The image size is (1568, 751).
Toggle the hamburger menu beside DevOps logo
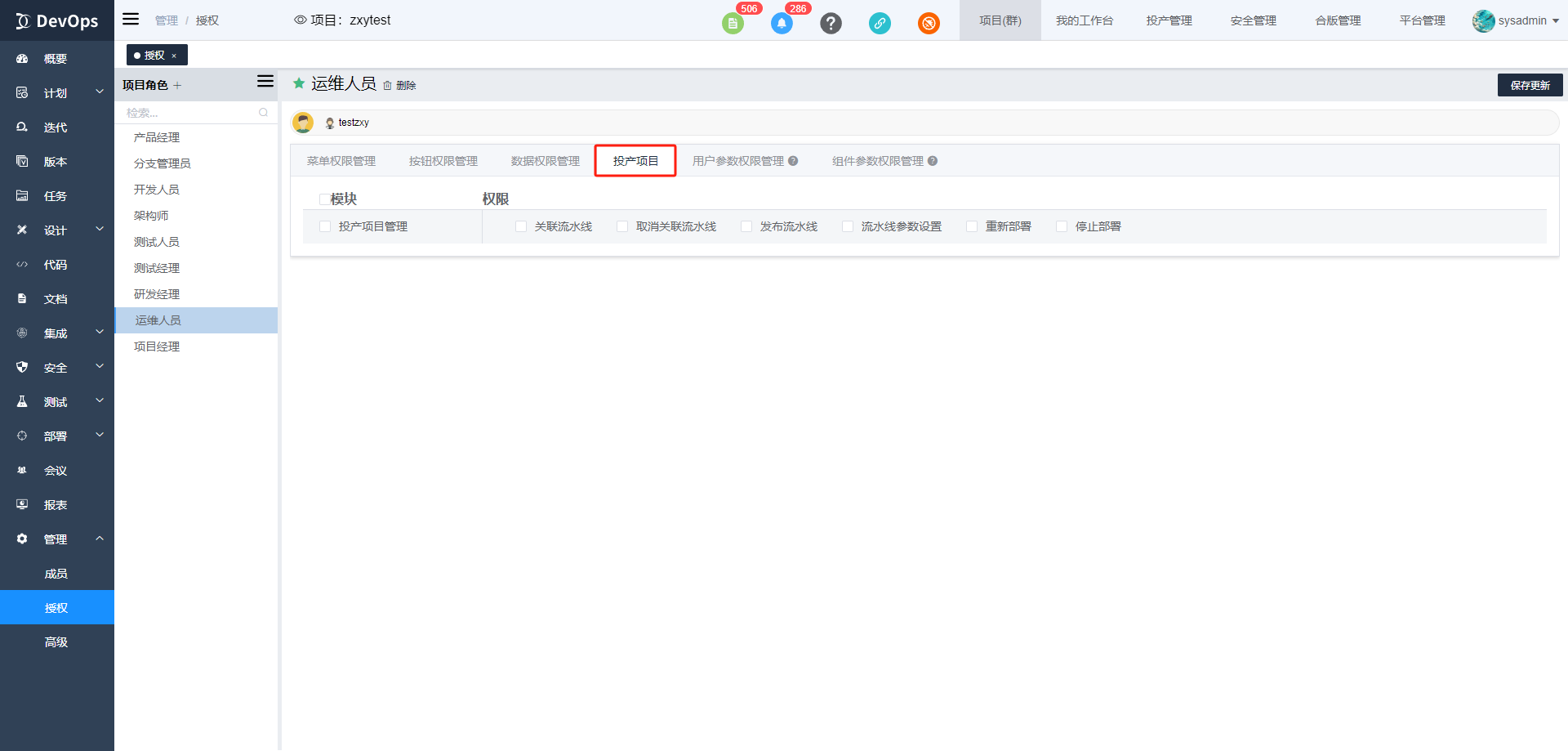pos(131,20)
